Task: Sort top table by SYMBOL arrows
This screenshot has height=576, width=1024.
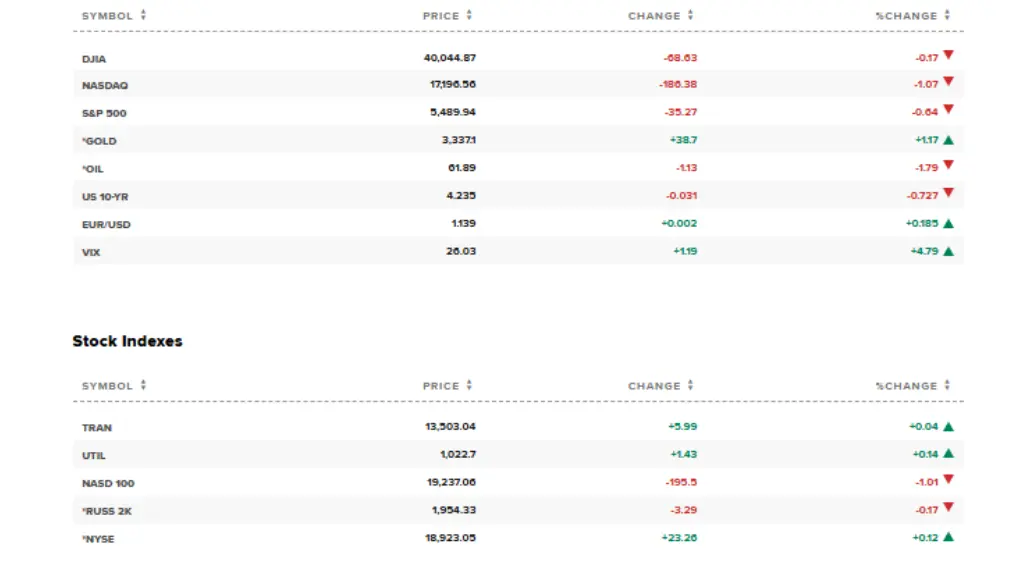Action: point(143,15)
